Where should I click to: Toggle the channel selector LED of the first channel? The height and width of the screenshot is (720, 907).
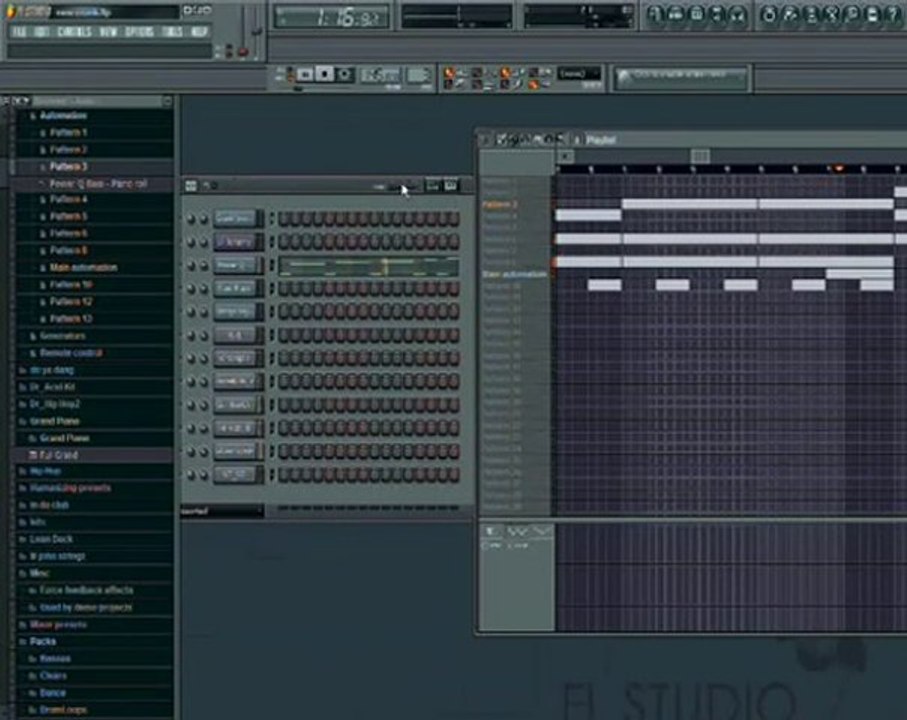(x=271, y=219)
